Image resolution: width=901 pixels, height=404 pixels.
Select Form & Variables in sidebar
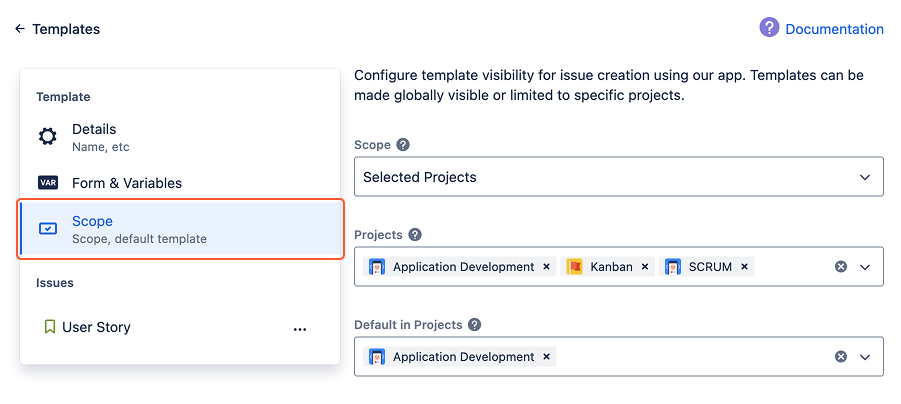(x=126, y=183)
